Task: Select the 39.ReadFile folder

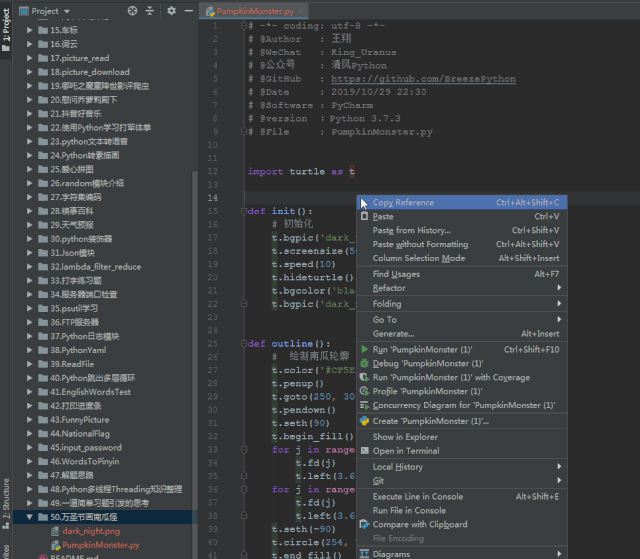Action: click(x=72, y=364)
